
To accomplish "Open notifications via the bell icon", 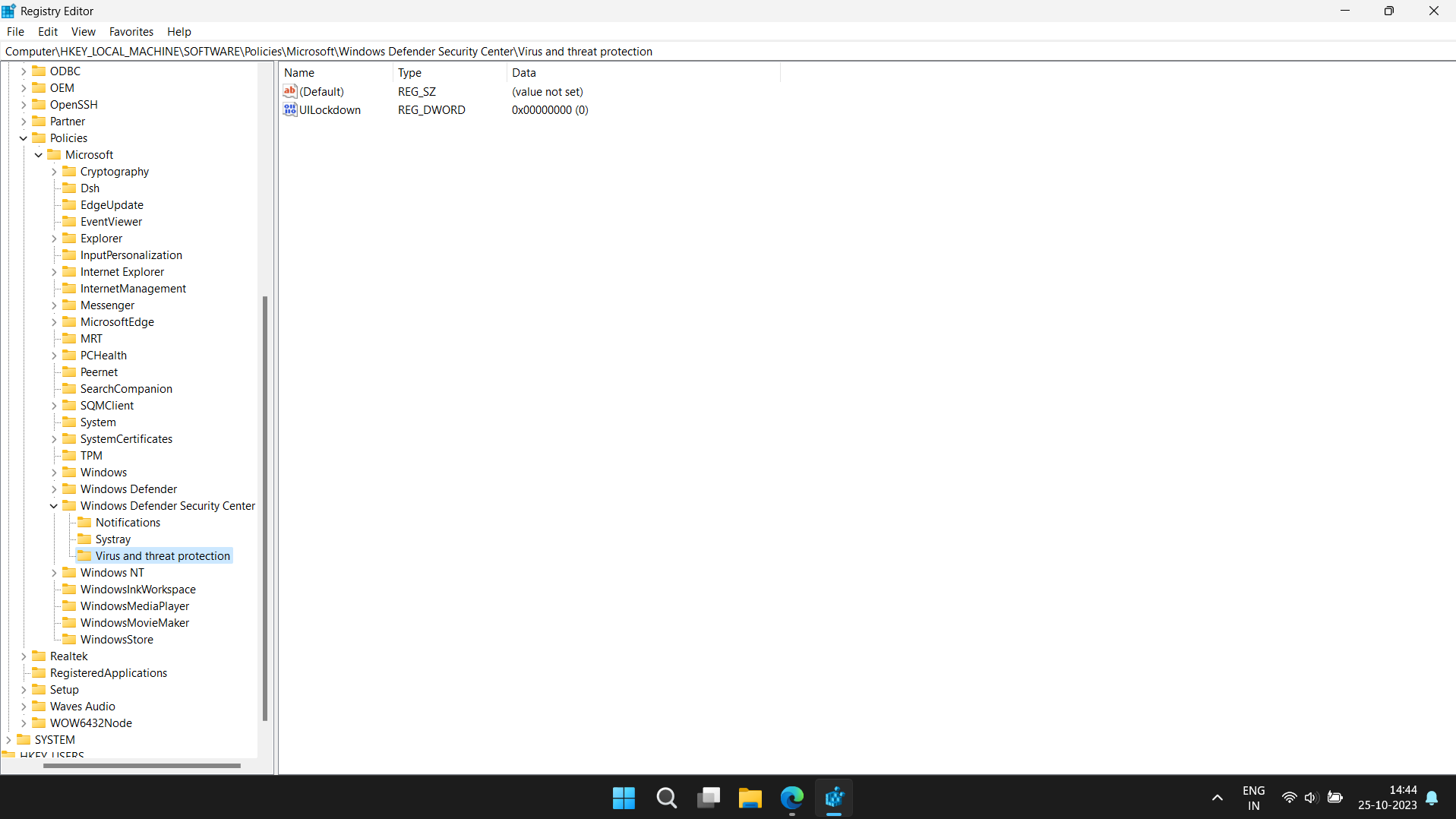I will pyautogui.click(x=1432, y=798).
